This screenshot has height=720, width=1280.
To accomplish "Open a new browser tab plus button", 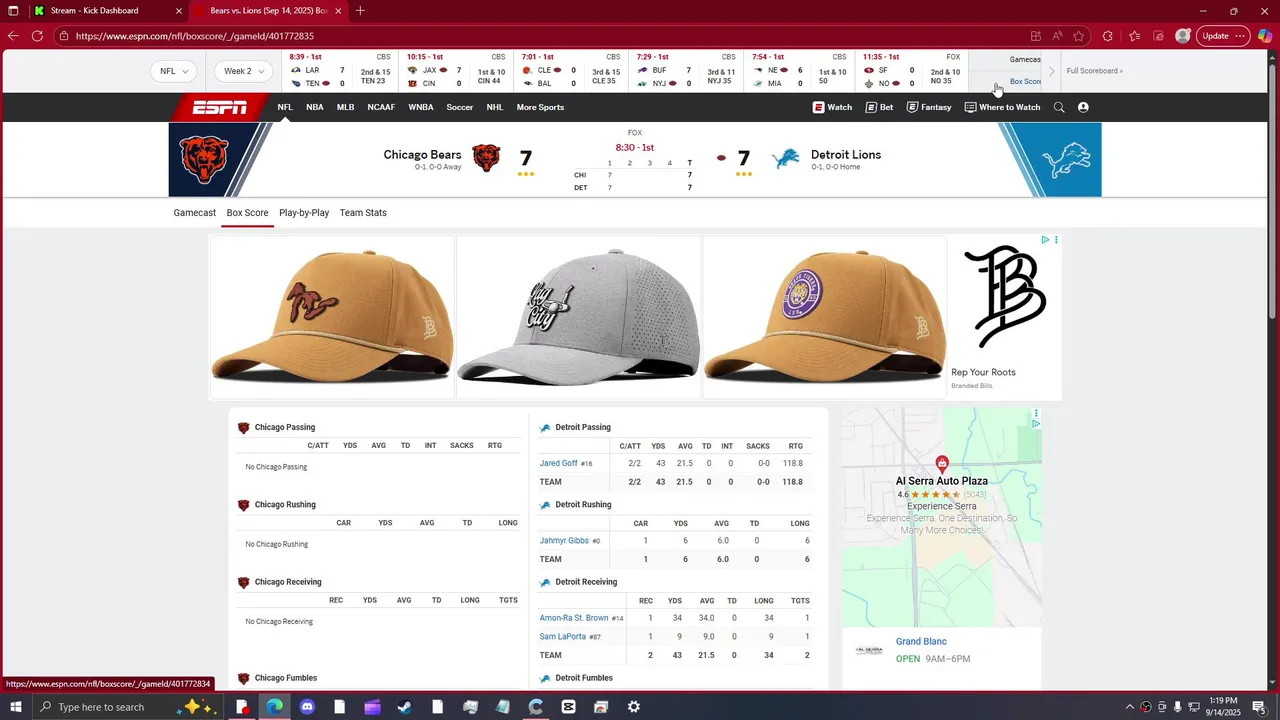I will pos(360,11).
